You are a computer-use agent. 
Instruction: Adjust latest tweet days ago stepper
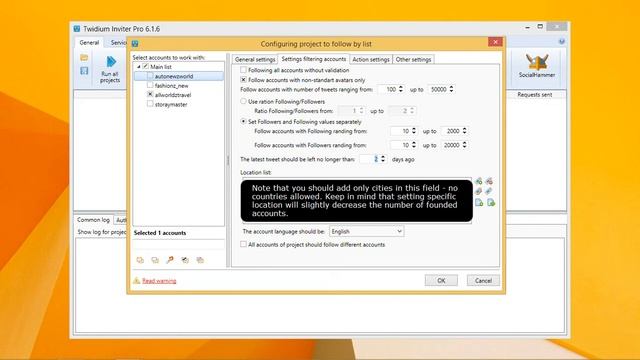tap(383, 159)
